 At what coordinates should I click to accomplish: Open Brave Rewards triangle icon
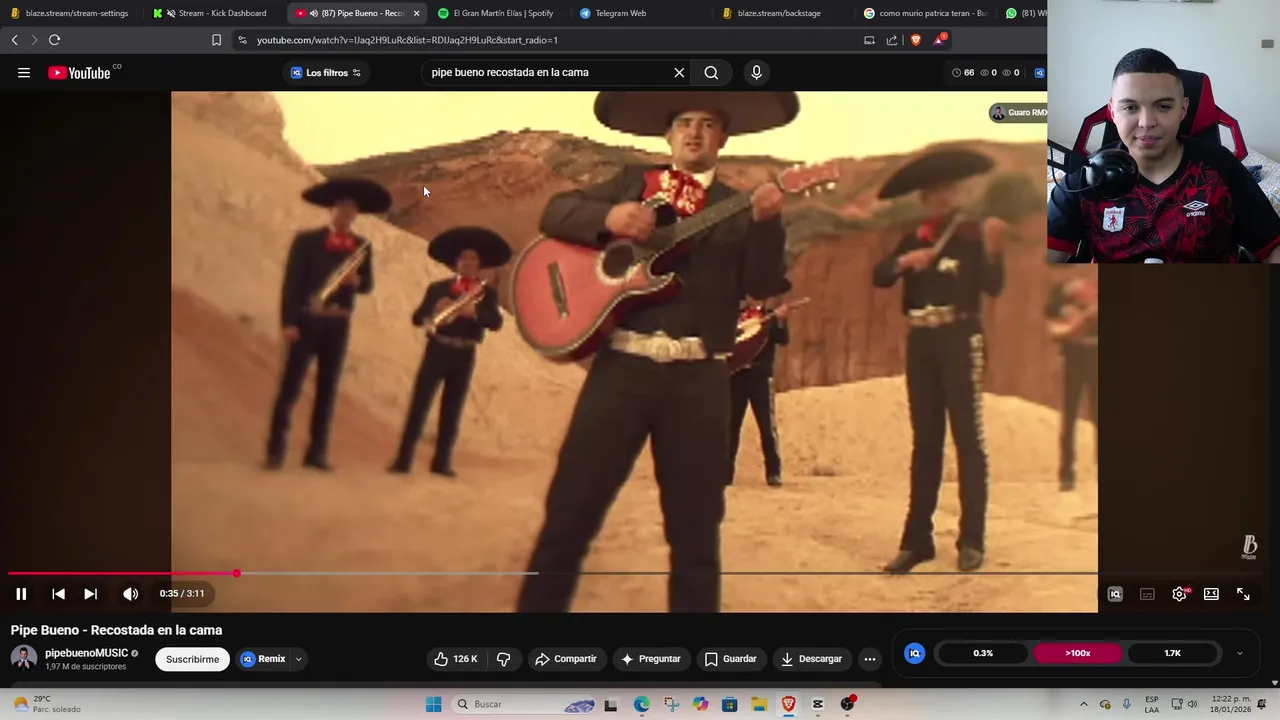[x=939, y=40]
